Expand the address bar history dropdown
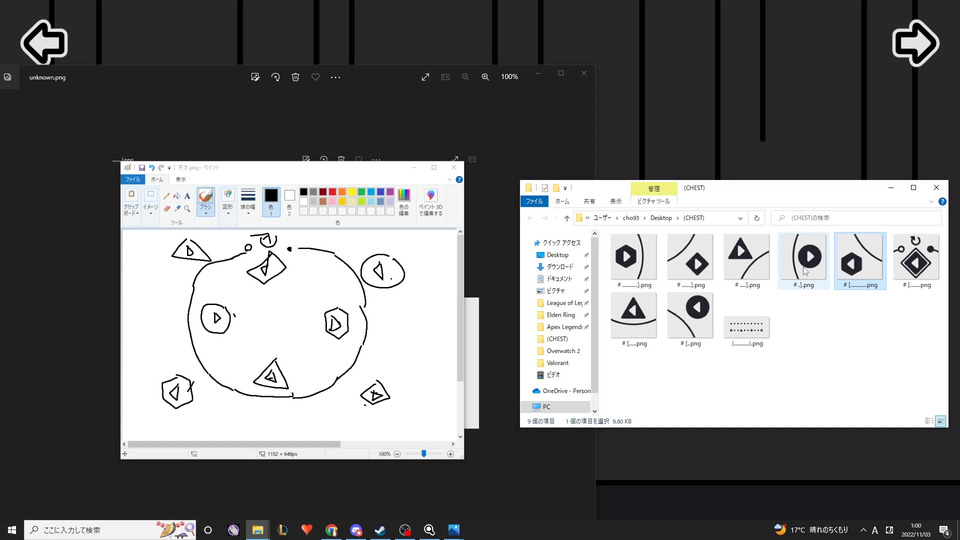 [x=740, y=218]
